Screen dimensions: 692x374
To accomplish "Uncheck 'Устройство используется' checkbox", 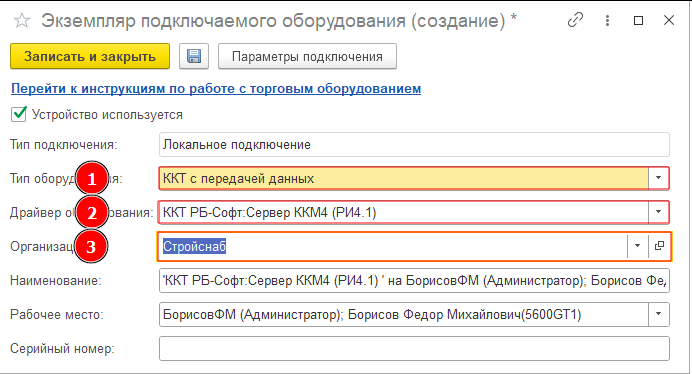I will [19, 114].
